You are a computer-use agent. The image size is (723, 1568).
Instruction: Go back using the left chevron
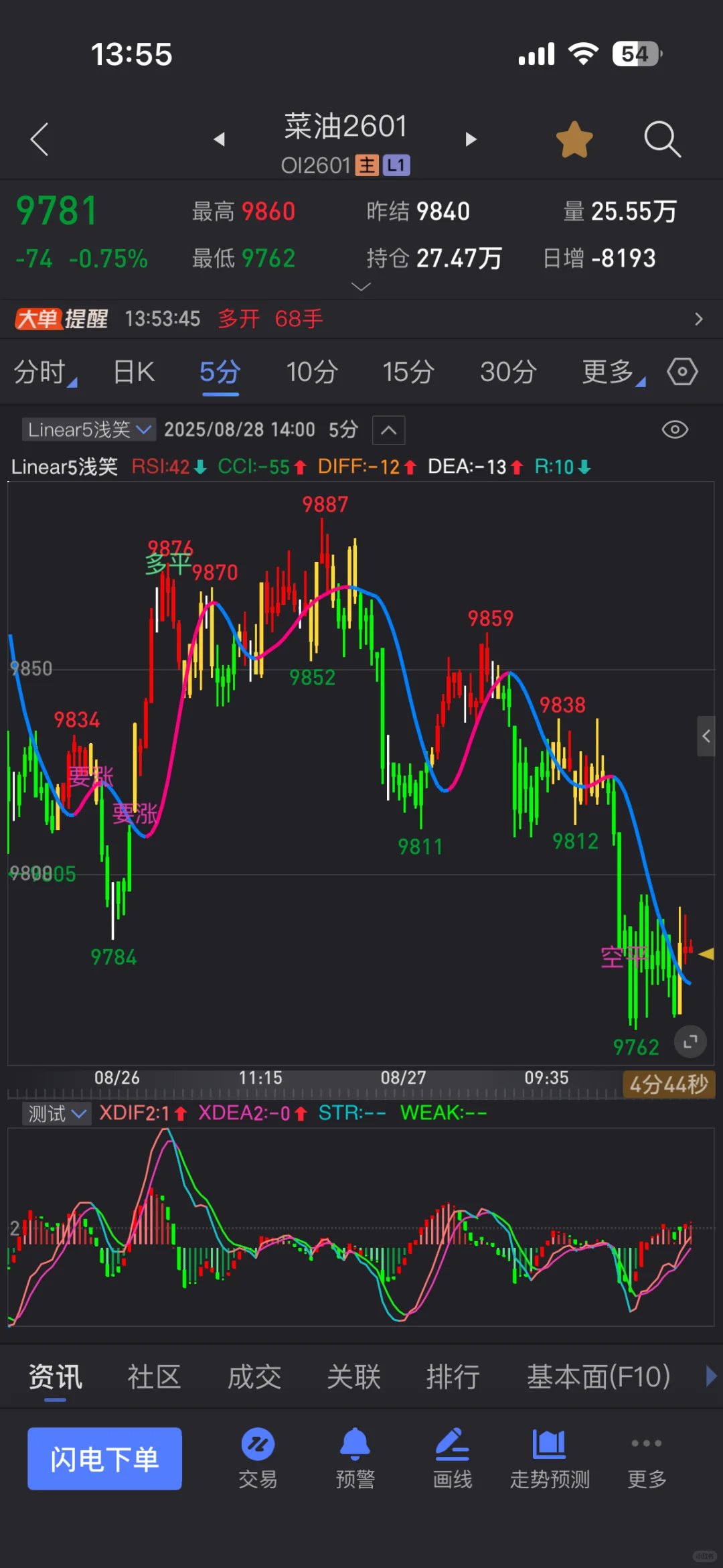pyautogui.click(x=39, y=139)
